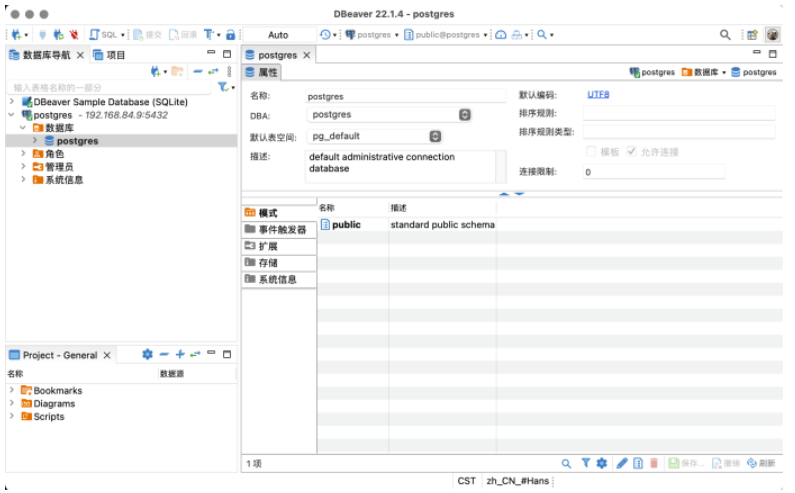Click the global search magnifier at top right
The height and width of the screenshot is (493, 795).
[725, 34]
